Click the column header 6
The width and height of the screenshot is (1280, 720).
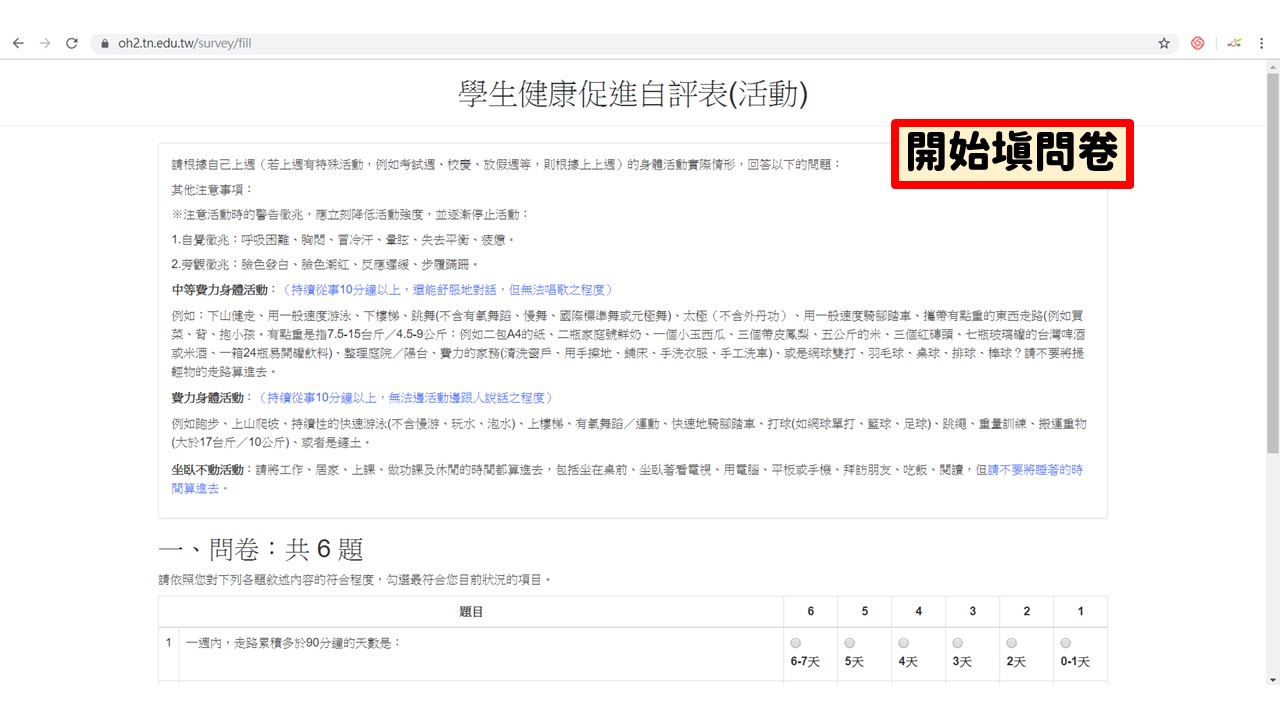(x=809, y=611)
